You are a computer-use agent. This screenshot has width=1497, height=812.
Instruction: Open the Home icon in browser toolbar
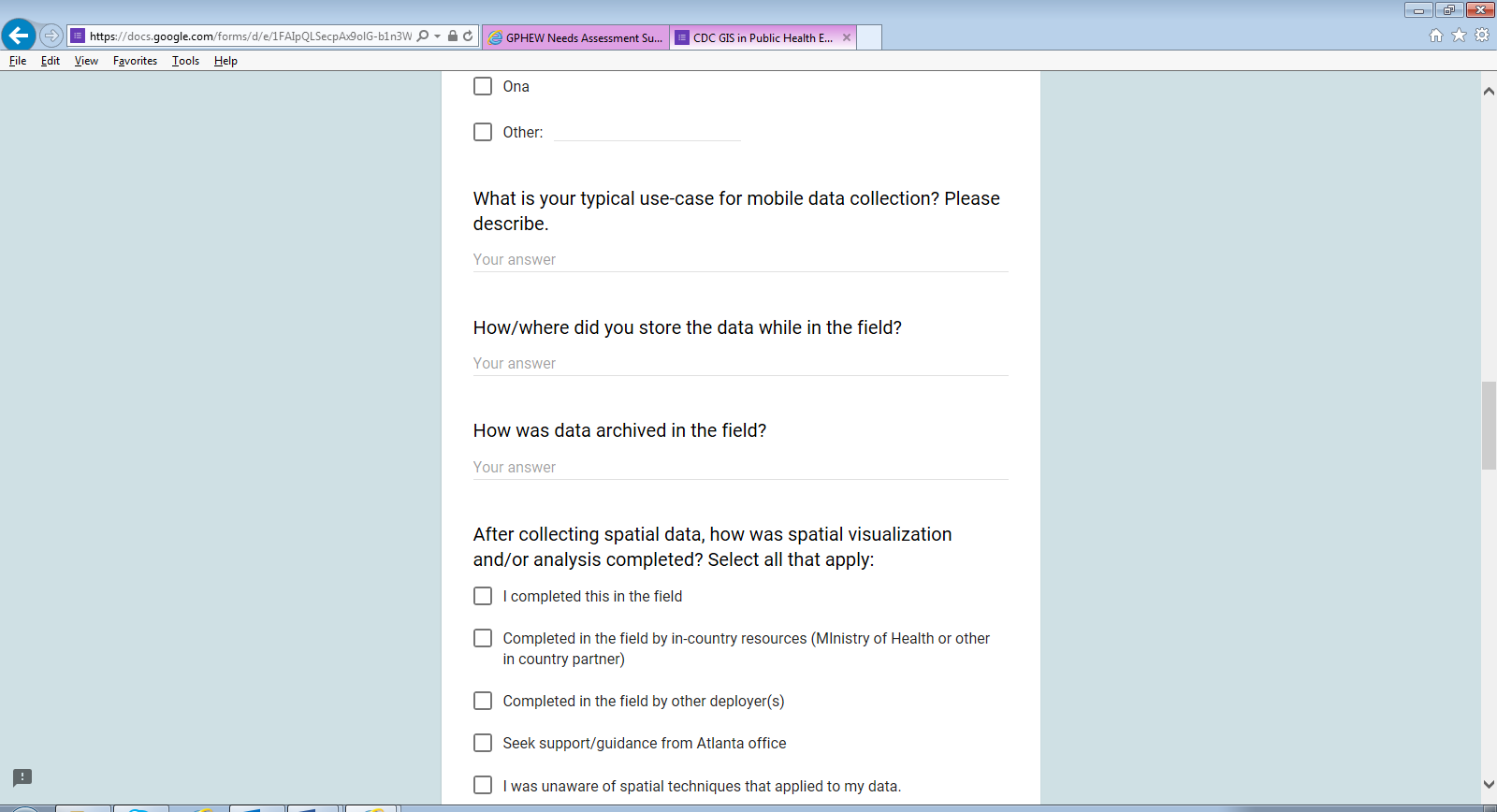1436,36
